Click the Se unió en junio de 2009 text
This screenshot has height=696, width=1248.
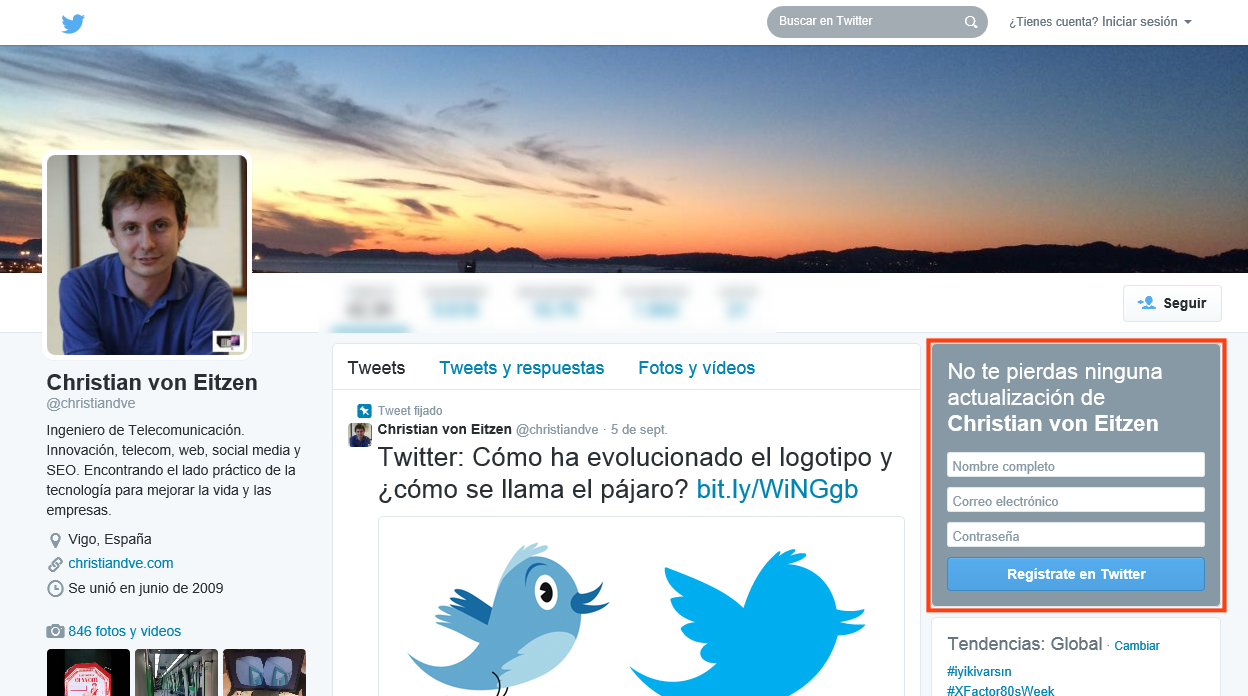[146, 589]
